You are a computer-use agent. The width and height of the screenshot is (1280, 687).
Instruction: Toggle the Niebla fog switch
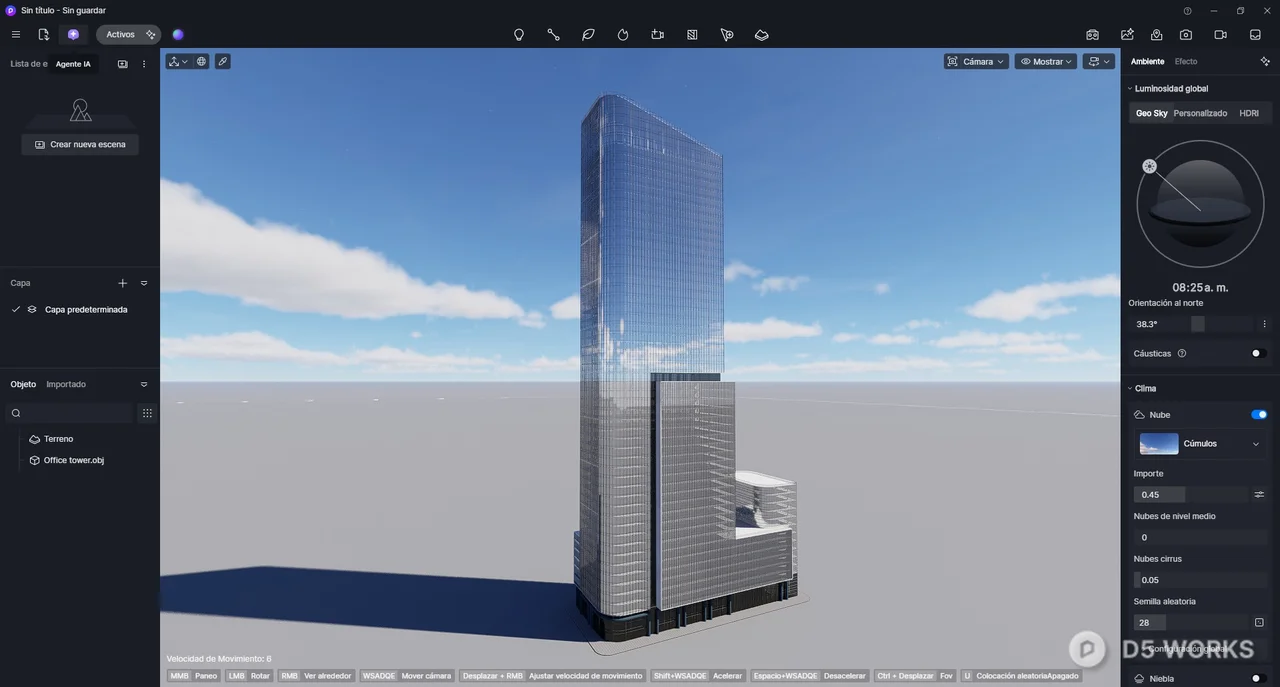tap(1259, 679)
